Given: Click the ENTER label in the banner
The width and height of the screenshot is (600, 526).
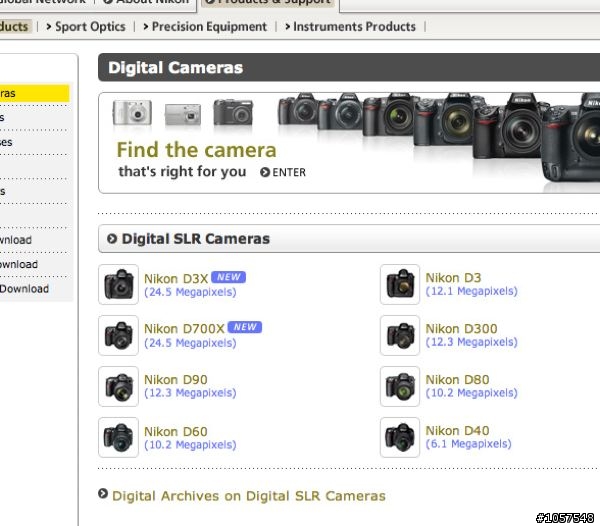Looking at the screenshot, I should tap(289, 172).
